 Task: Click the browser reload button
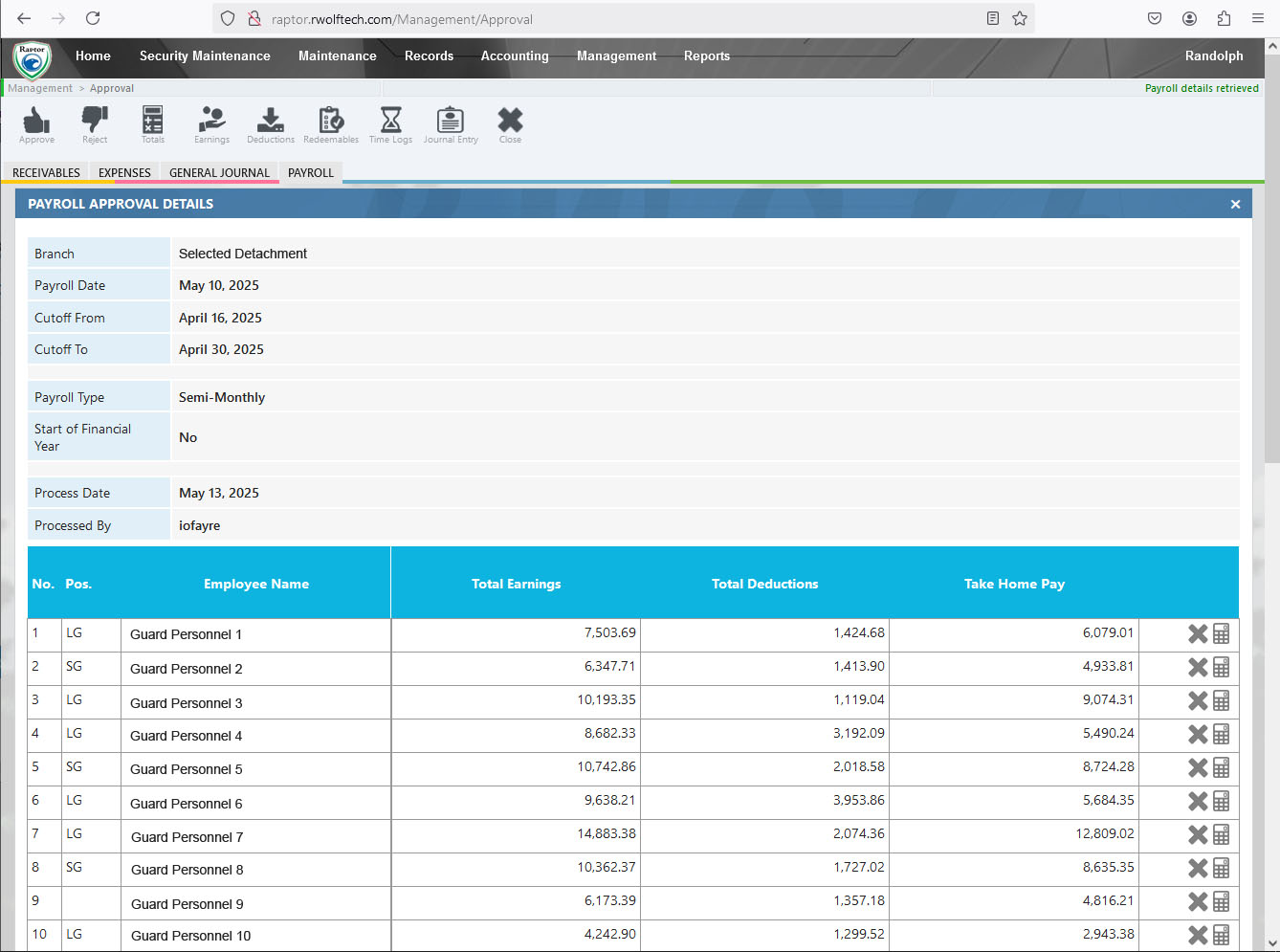click(93, 18)
